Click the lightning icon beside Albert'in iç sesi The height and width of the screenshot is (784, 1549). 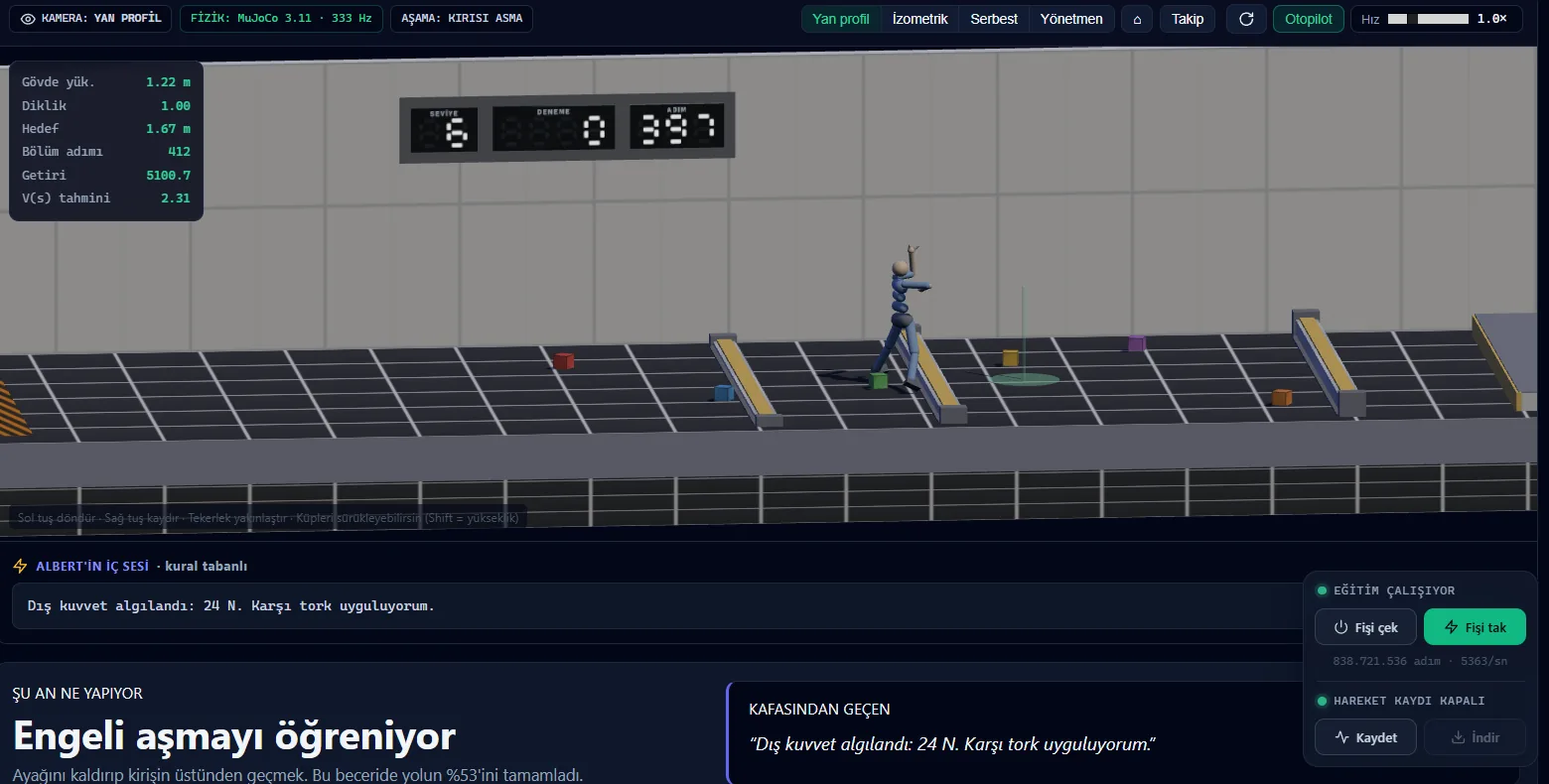(x=20, y=566)
